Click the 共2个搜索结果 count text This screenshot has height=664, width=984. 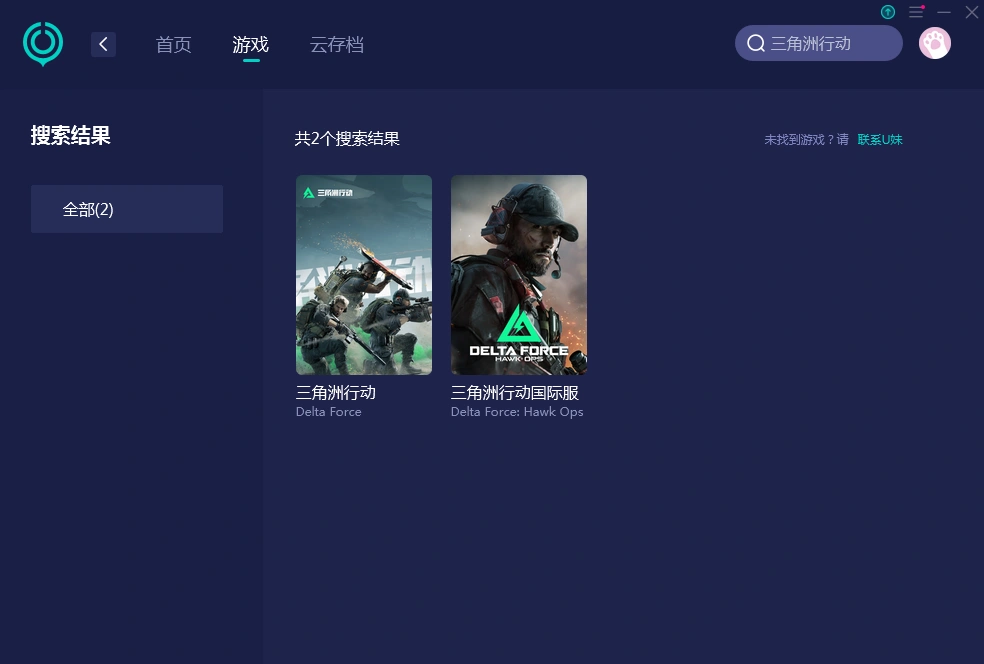pyautogui.click(x=347, y=139)
